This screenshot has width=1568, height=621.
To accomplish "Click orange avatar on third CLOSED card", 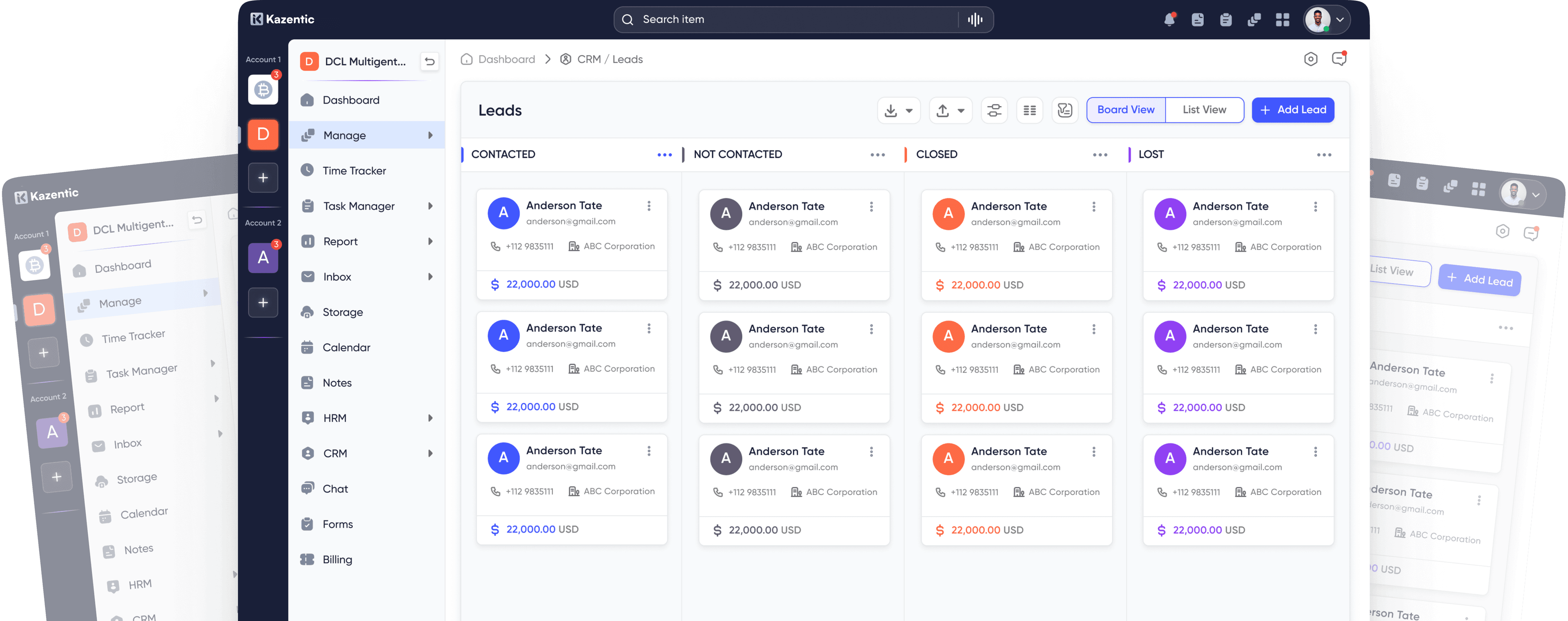I will (948, 458).
